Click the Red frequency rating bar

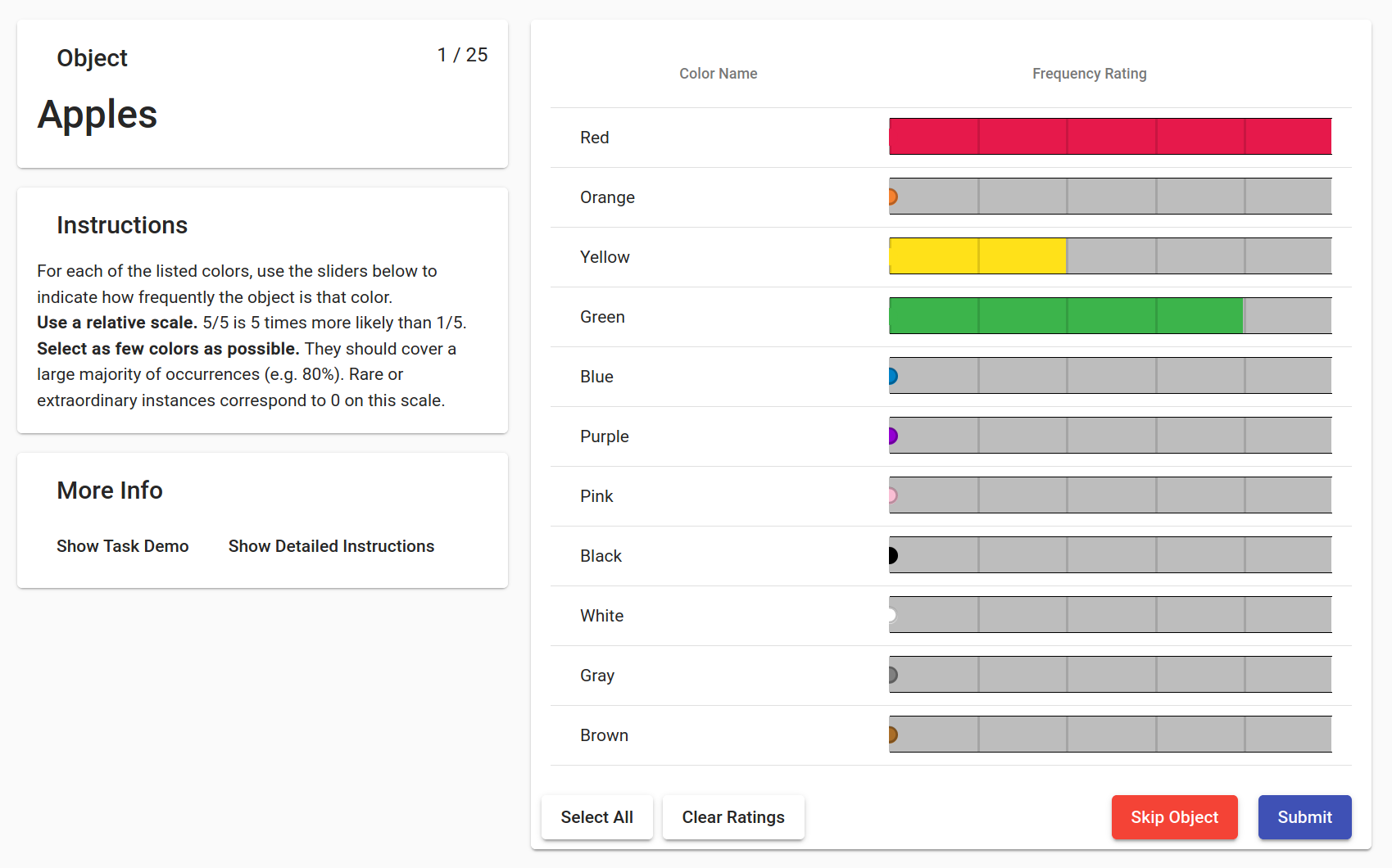click(x=1110, y=137)
